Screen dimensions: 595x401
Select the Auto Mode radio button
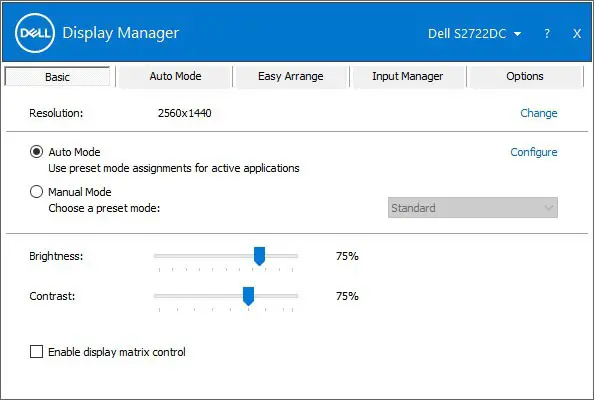coord(36,152)
